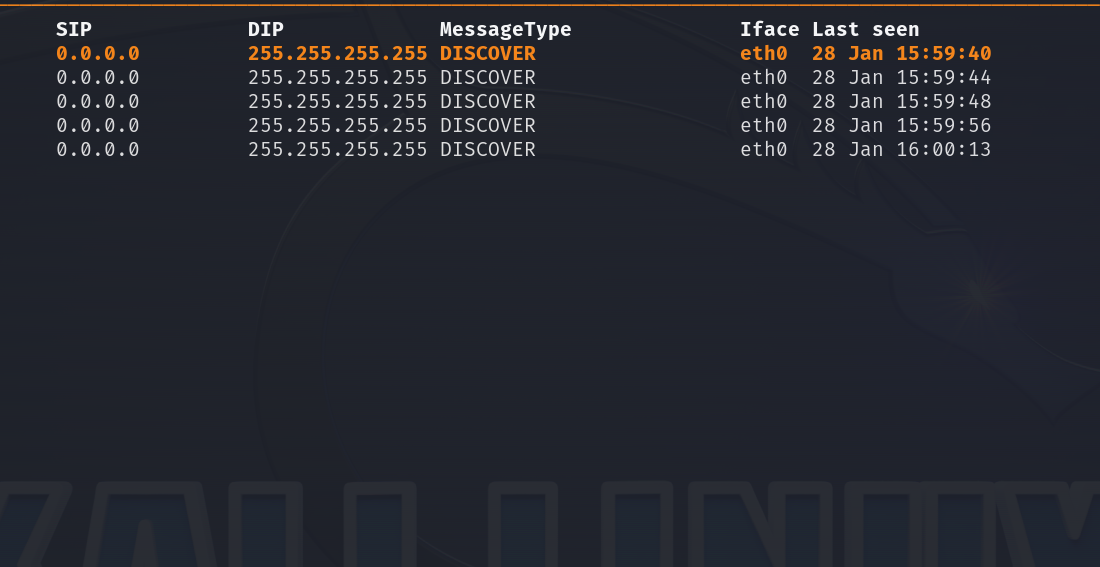Click the orange 255.255.255.255 destination IP
This screenshot has width=1100, height=567.
tap(337, 54)
